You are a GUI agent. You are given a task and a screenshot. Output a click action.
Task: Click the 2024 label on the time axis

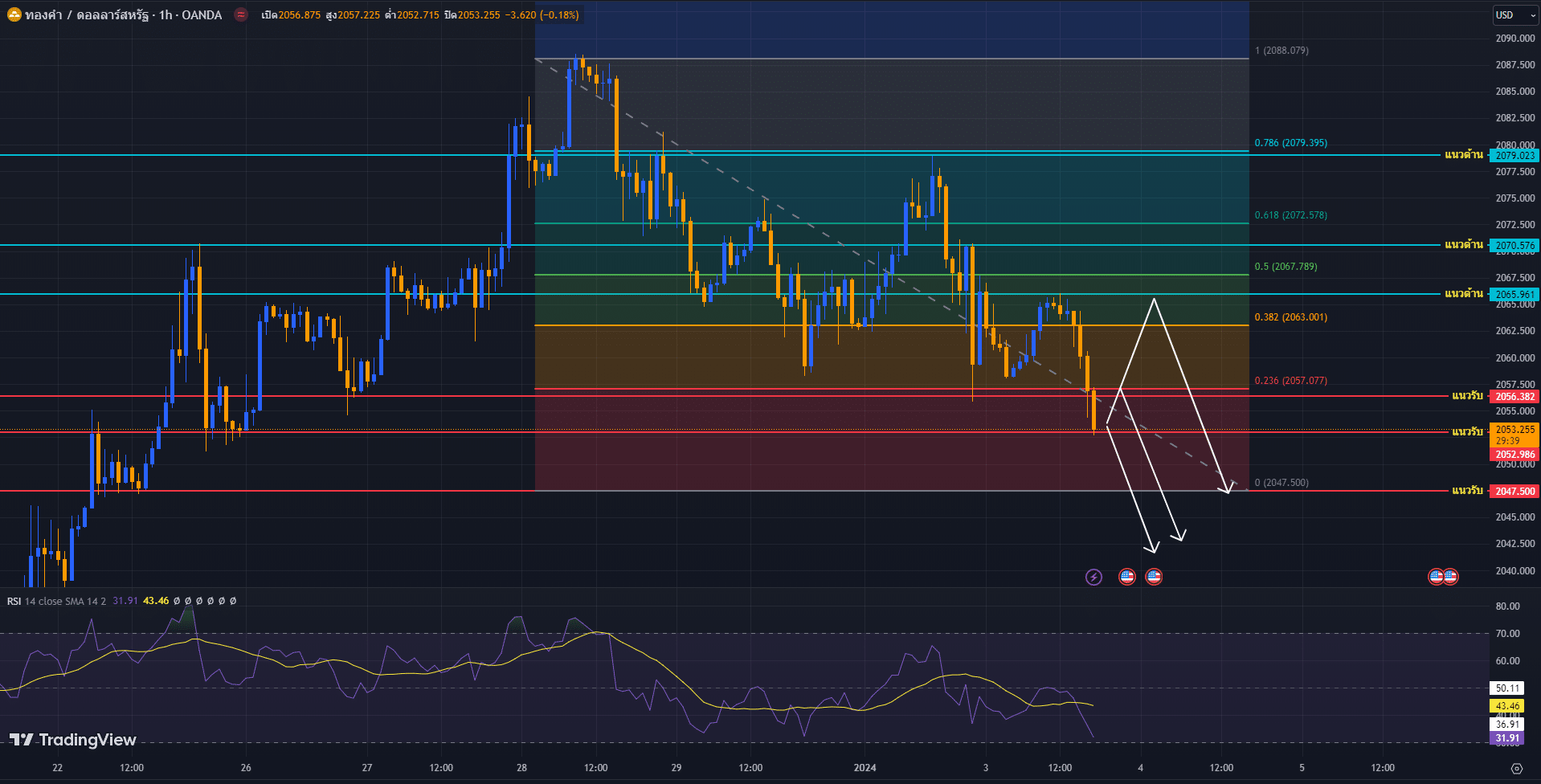coord(865,768)
